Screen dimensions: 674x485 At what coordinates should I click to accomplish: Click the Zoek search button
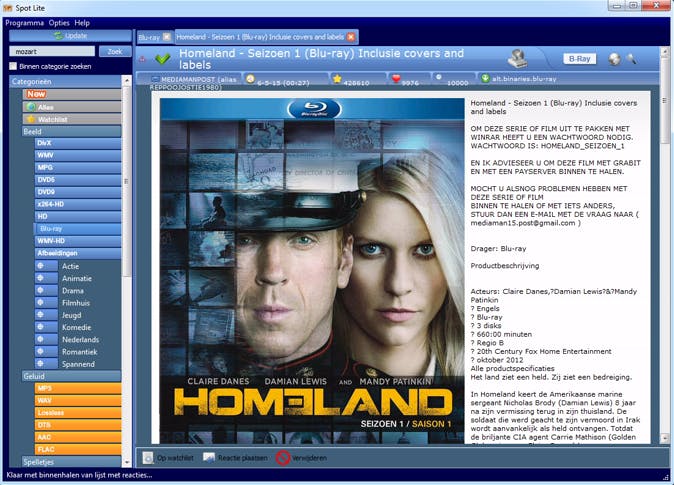115,52
